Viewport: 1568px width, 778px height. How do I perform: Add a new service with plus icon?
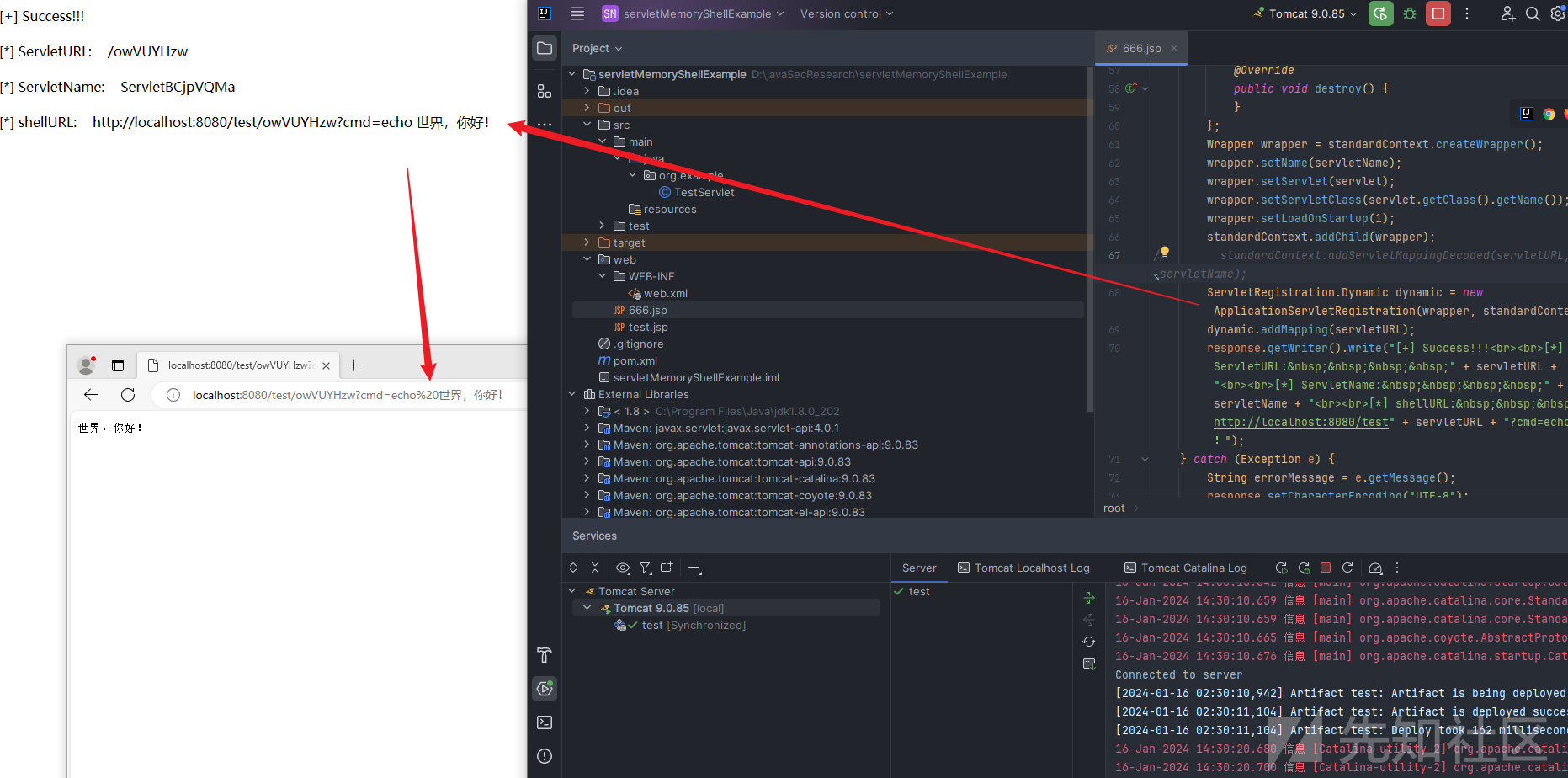pyautogui.click(x=694, y=568)
